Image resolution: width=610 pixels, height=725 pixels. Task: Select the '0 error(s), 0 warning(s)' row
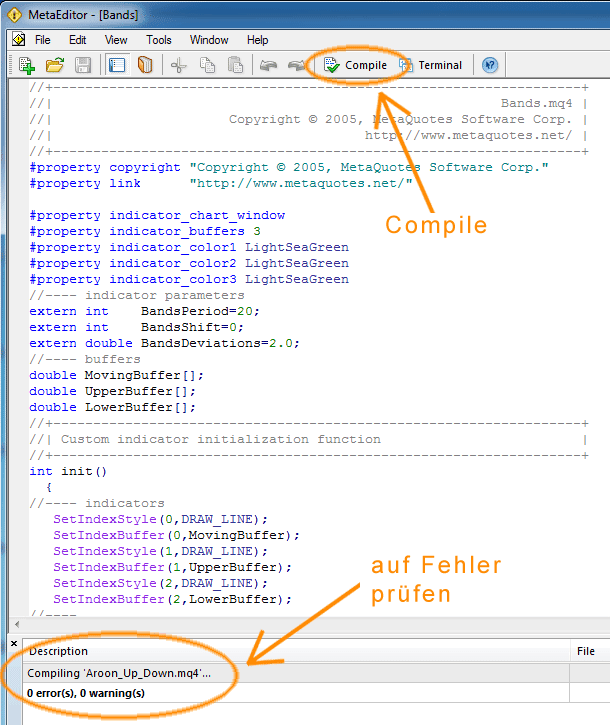[296, 693]
